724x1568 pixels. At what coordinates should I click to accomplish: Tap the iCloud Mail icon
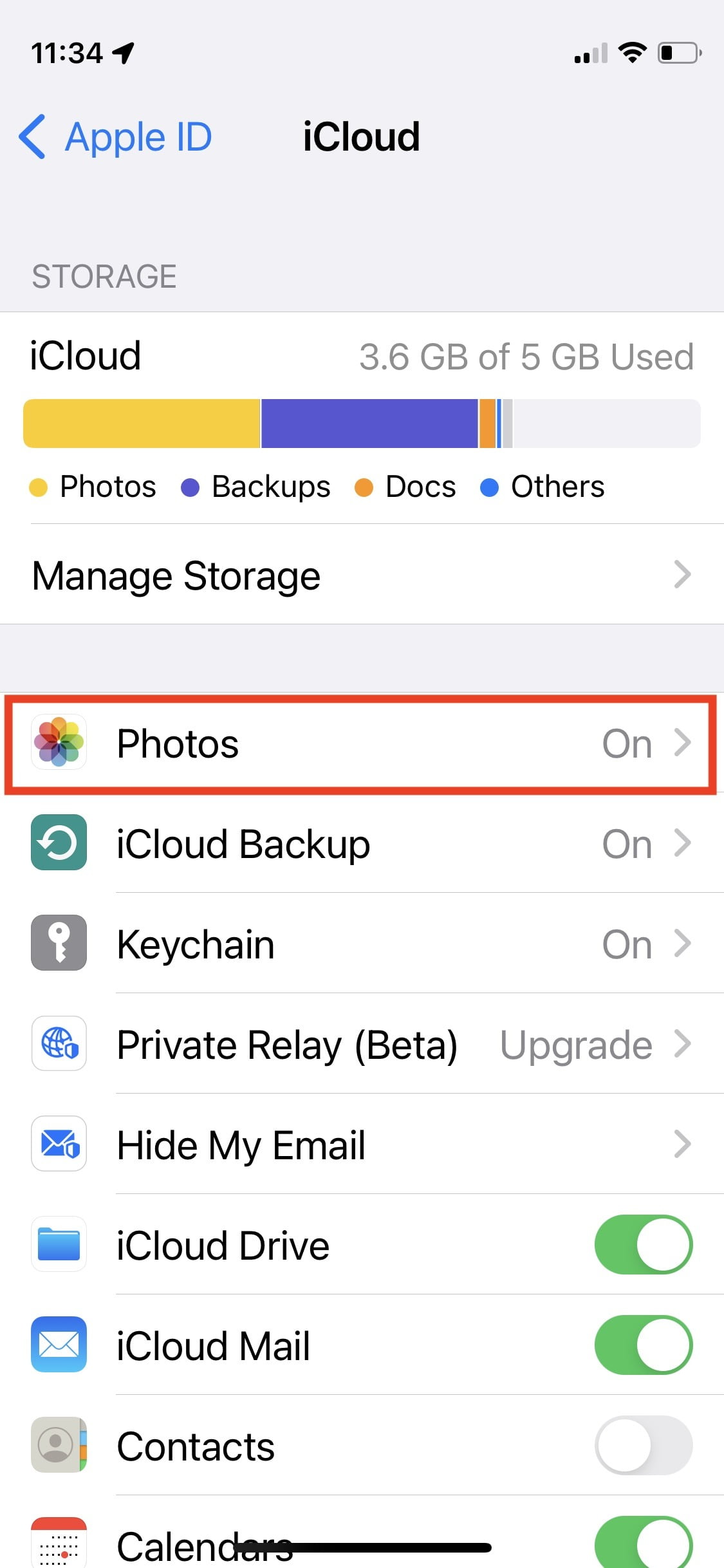[x=59, y=1345]
